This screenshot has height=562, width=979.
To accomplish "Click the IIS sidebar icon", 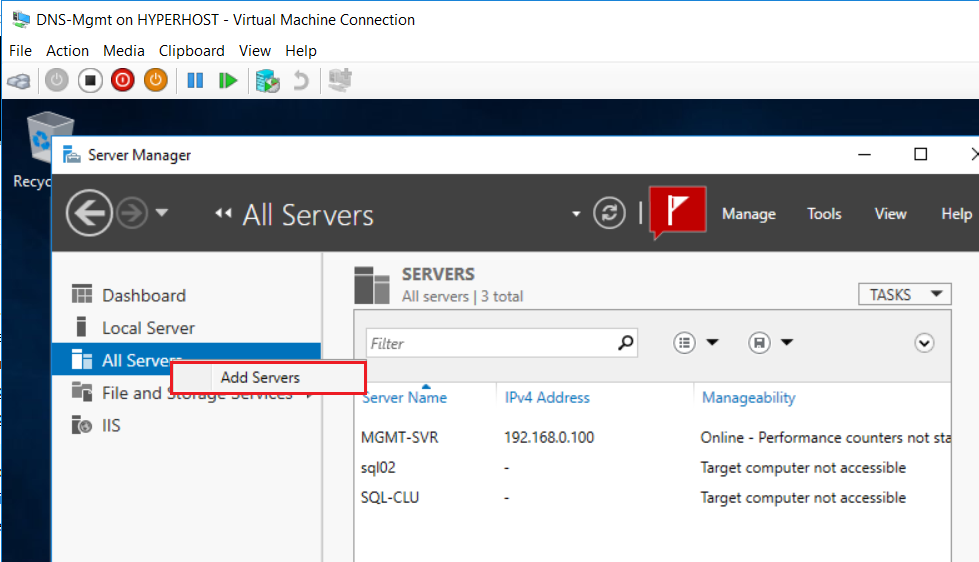I will 82,425.
